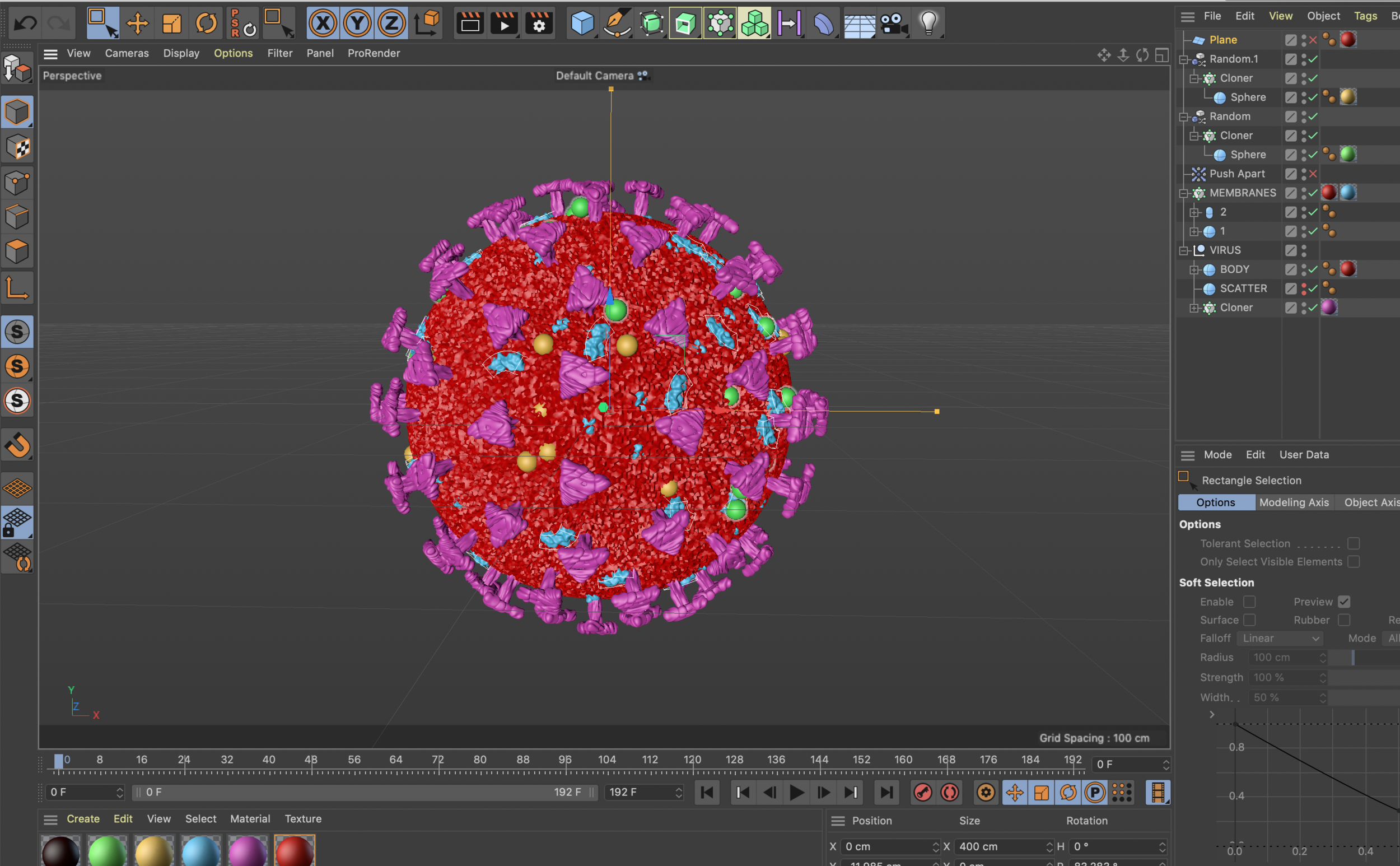Check Only Select Visible Elements
This screenshot has height=866, width=1400.
tap(1353, 562)
